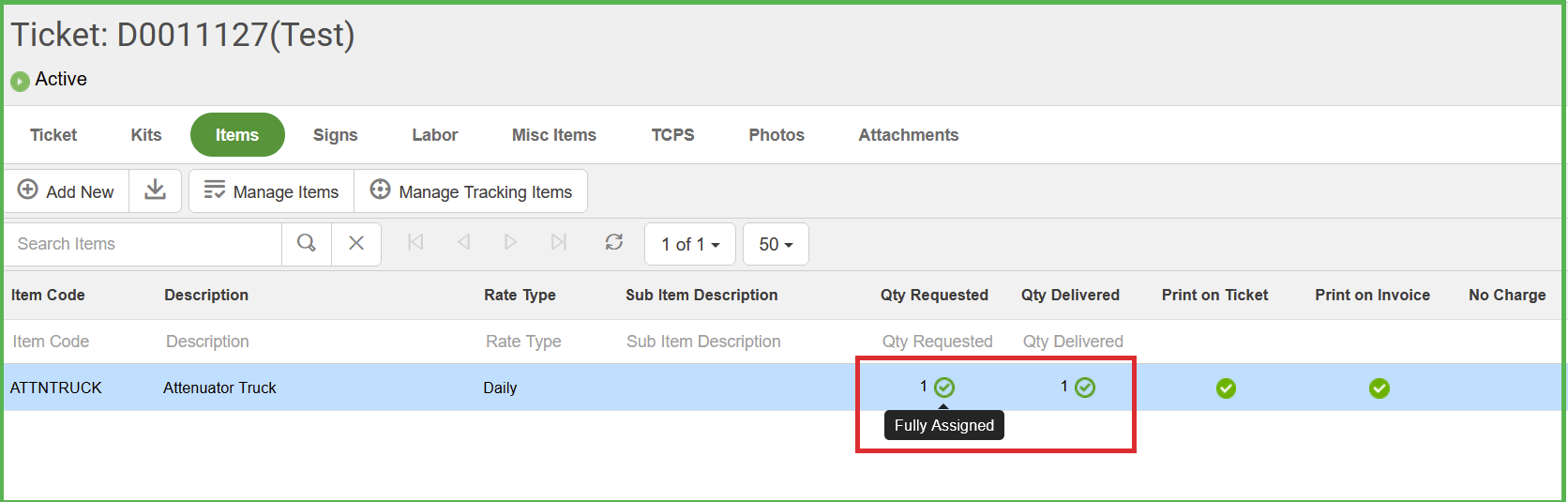Click the download icon button
Viewport: 1568px width, 502px height.
click(x=156, y=190)
